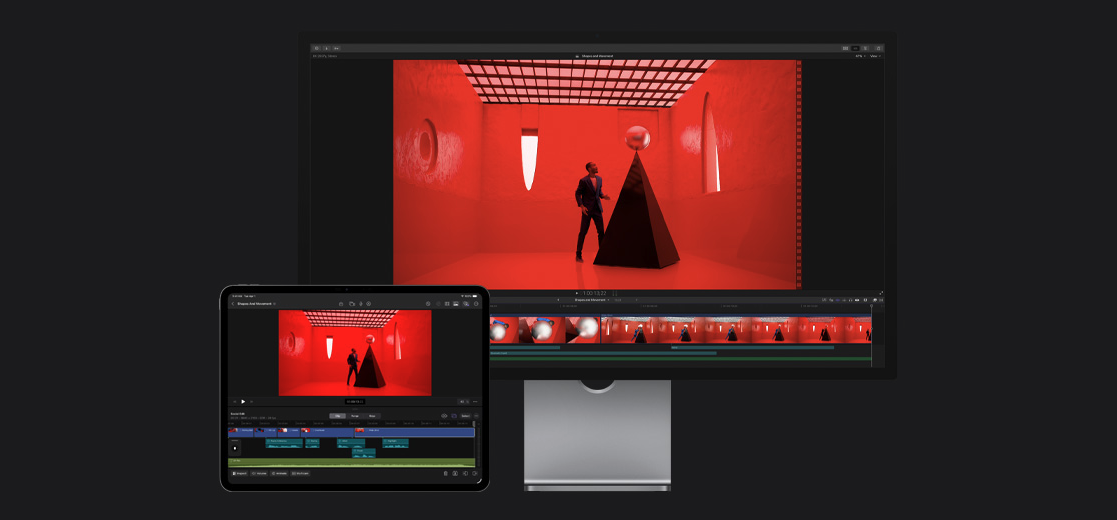
Task: Open the Animate controls on iPad
Action: click(x=279, y=473)
